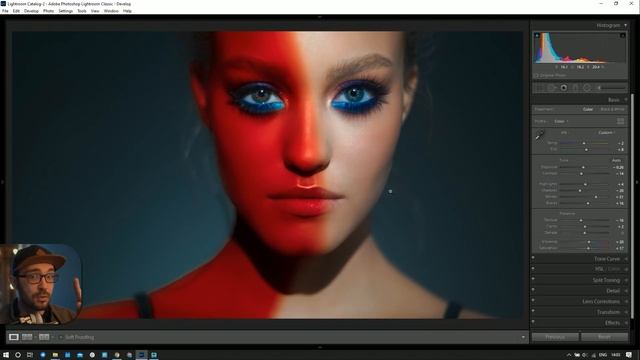
Task: Adjust the Exposure slider
Action: click(x=584, y=167)
